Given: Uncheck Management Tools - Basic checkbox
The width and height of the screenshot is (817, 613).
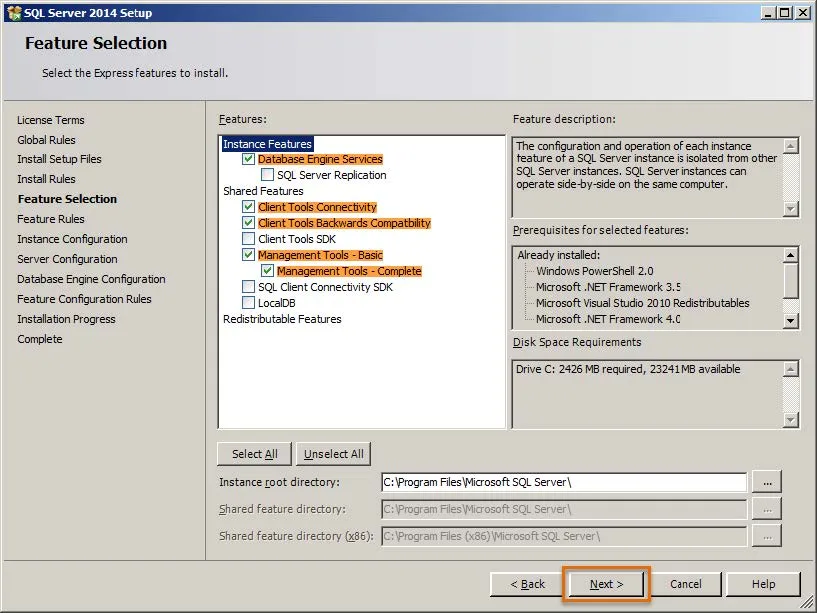Looking at the screenshot, I should (249, 255).
